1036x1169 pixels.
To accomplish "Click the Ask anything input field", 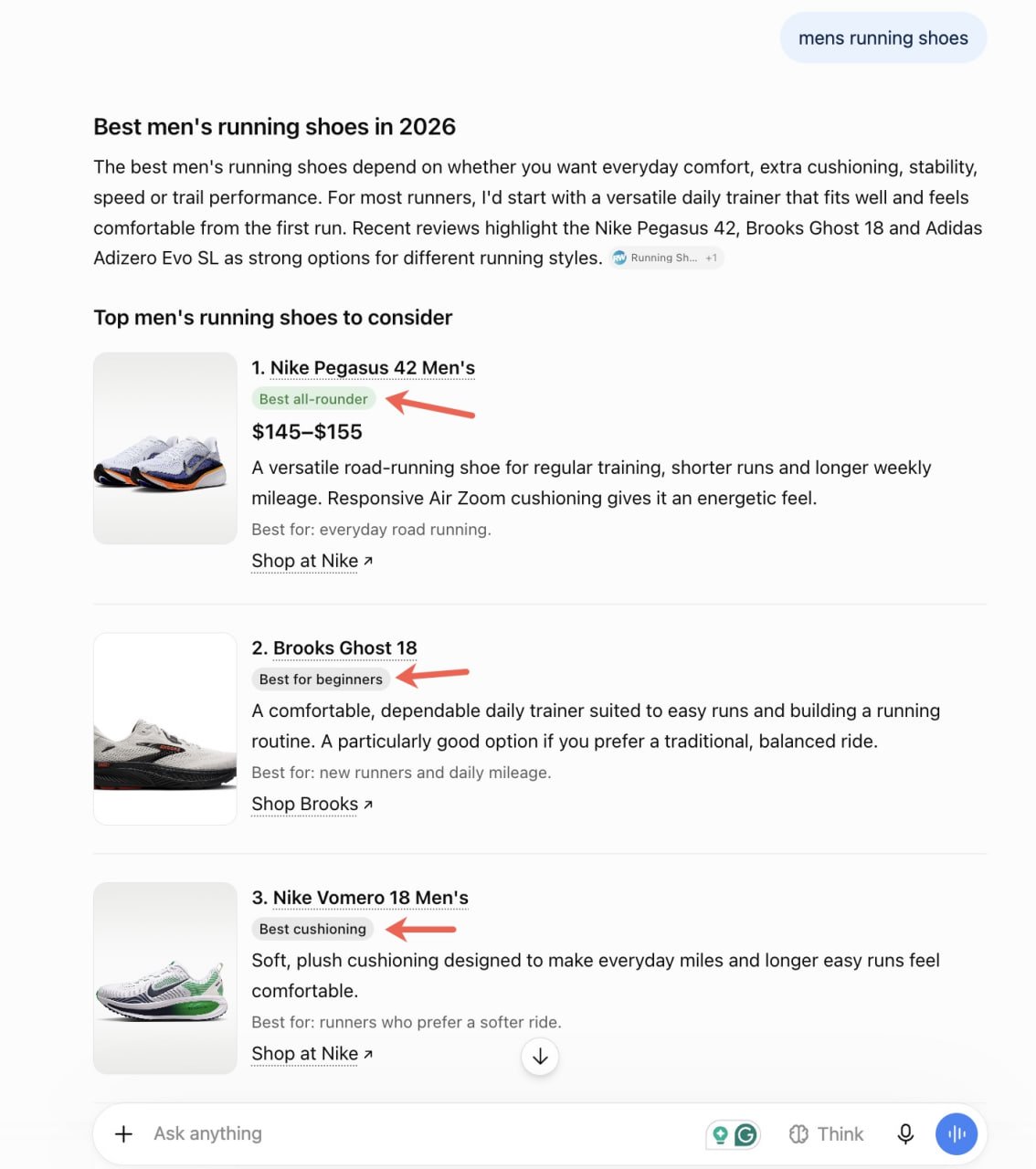I will (x=420, y=1133).
